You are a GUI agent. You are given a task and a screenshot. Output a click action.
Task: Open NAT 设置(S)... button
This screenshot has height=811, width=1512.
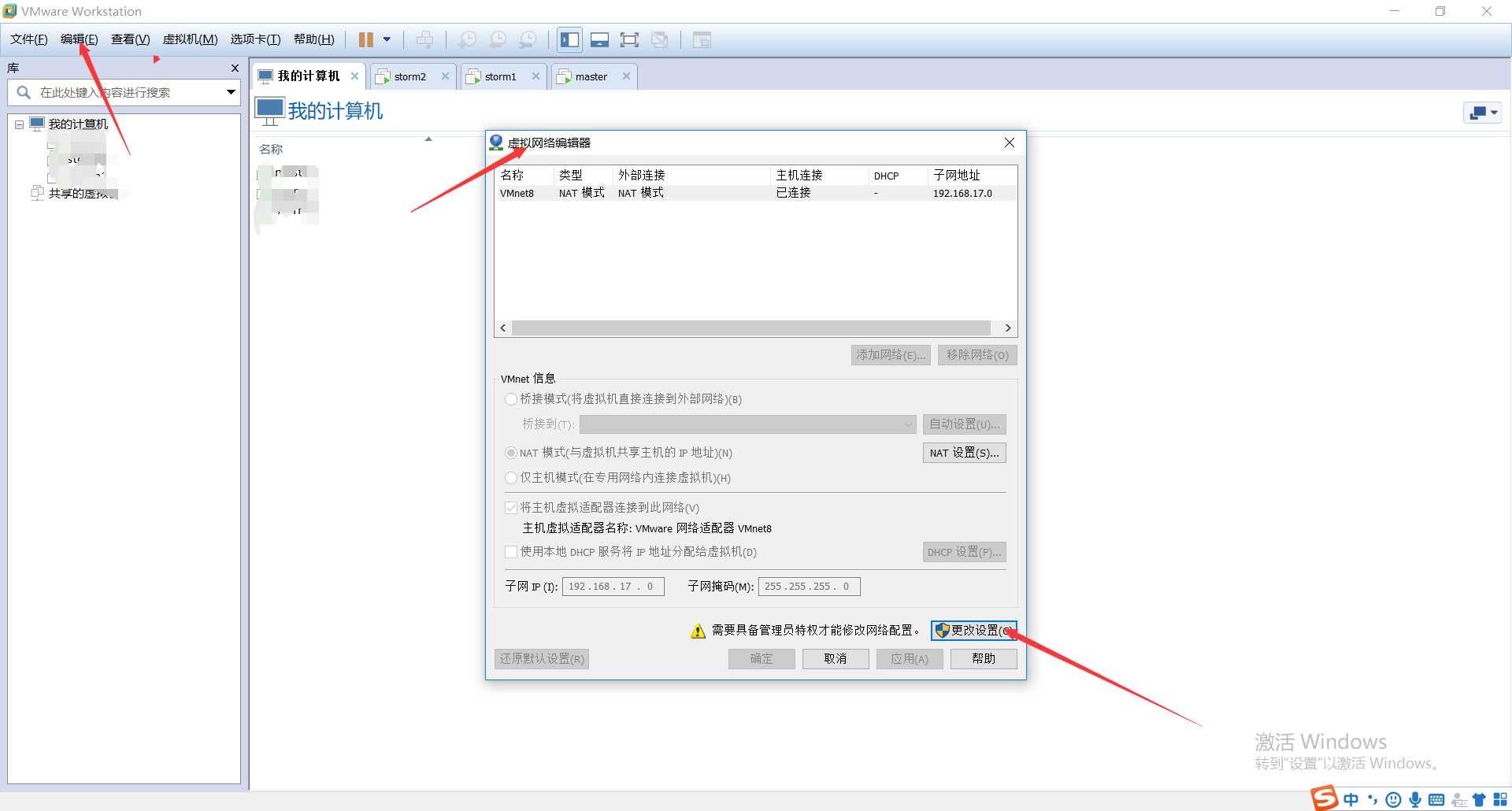point(964,453)
